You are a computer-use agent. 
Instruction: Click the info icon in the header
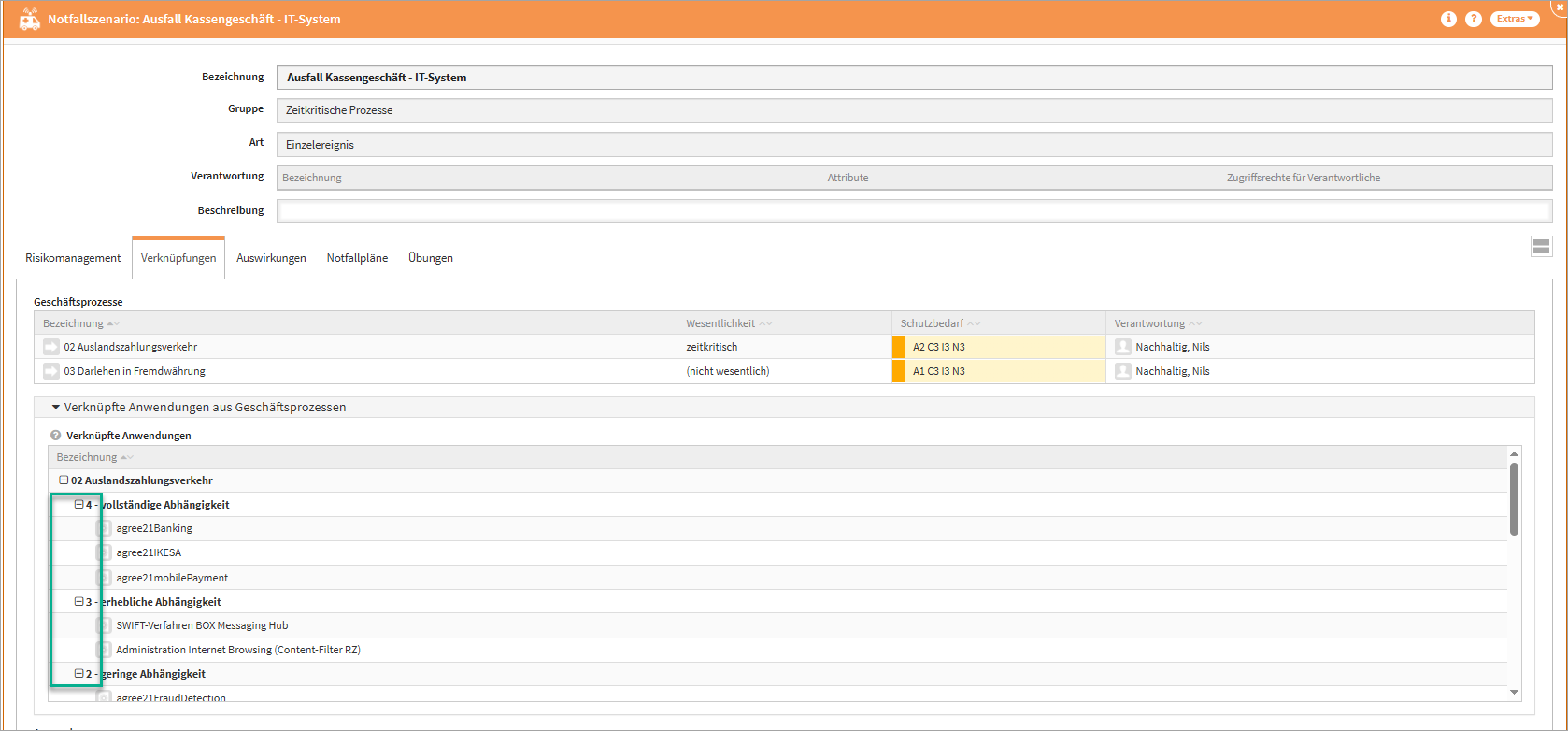[x=1448, y=19]
